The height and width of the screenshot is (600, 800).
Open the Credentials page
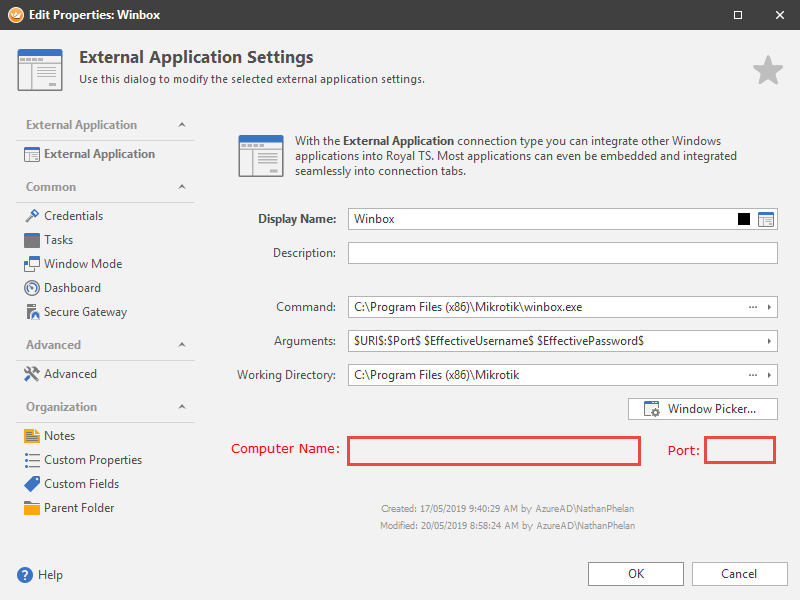(x=73, y=216)
